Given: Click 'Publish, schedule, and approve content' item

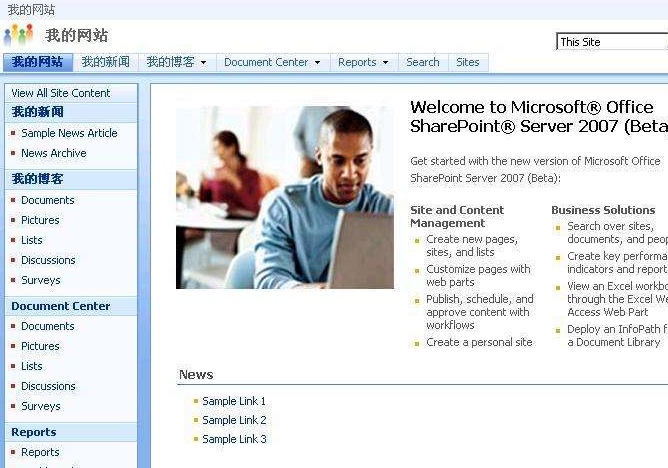Looking at the screenshot, I should [x=480, y=312].
